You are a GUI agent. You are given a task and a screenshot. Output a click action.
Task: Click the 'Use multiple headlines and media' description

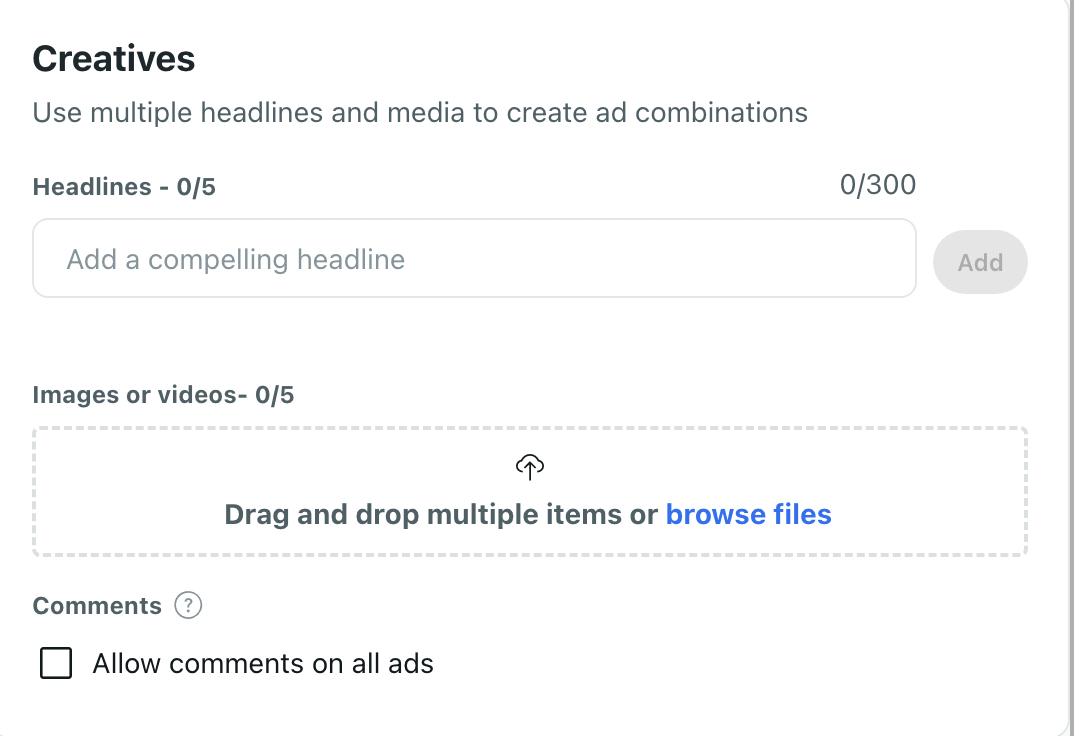click(420, 112)
